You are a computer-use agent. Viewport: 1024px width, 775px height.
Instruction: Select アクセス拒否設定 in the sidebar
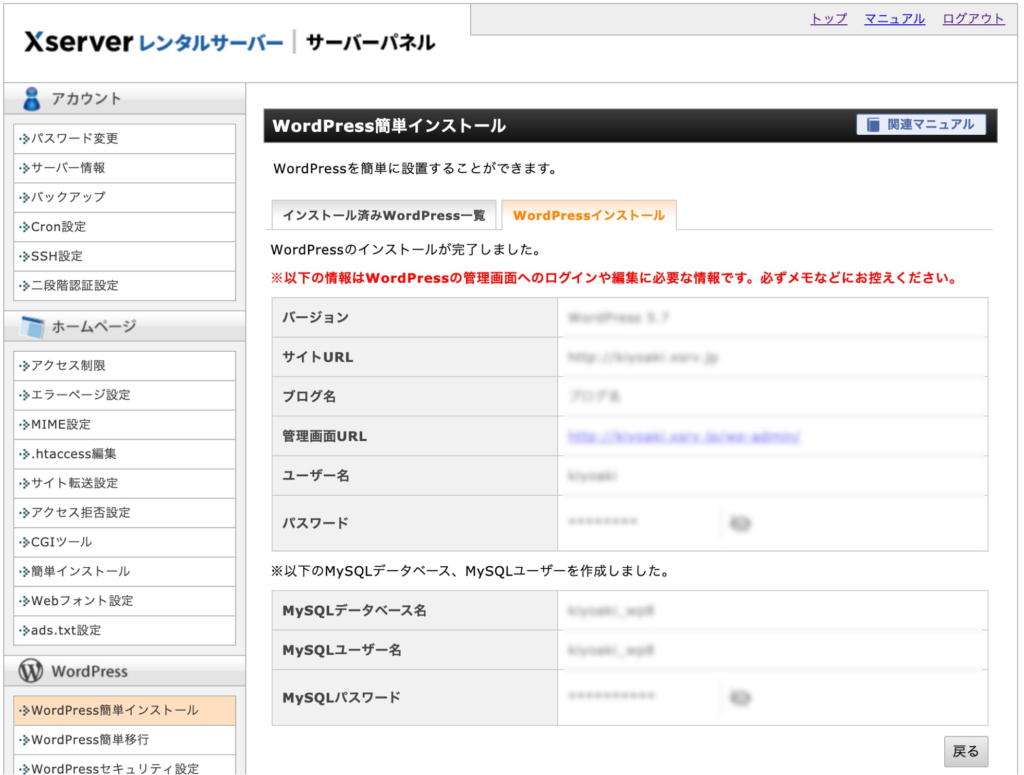click(x=124, y=513)
